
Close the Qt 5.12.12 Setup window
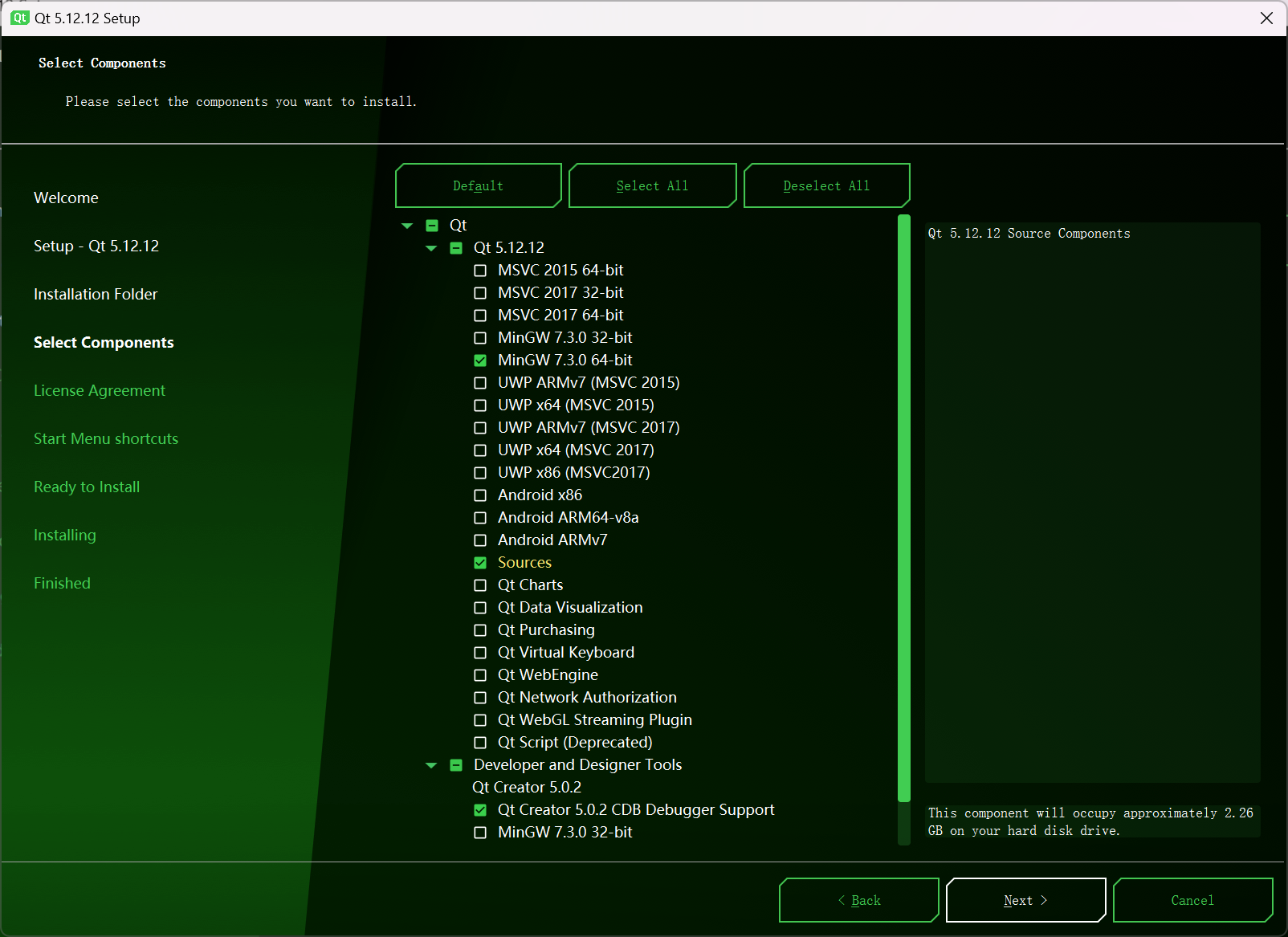click(x=1266, y=18)
